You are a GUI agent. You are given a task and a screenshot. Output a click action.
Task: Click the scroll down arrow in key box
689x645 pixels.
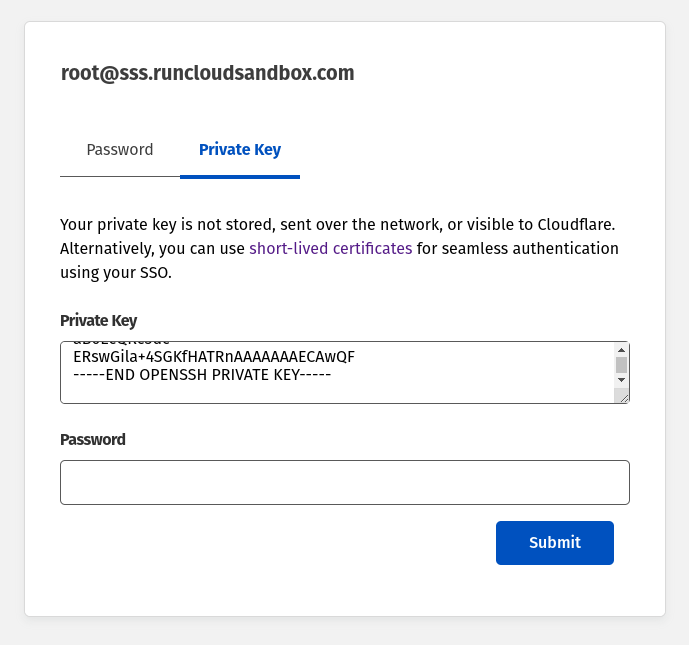click(621, 380)
